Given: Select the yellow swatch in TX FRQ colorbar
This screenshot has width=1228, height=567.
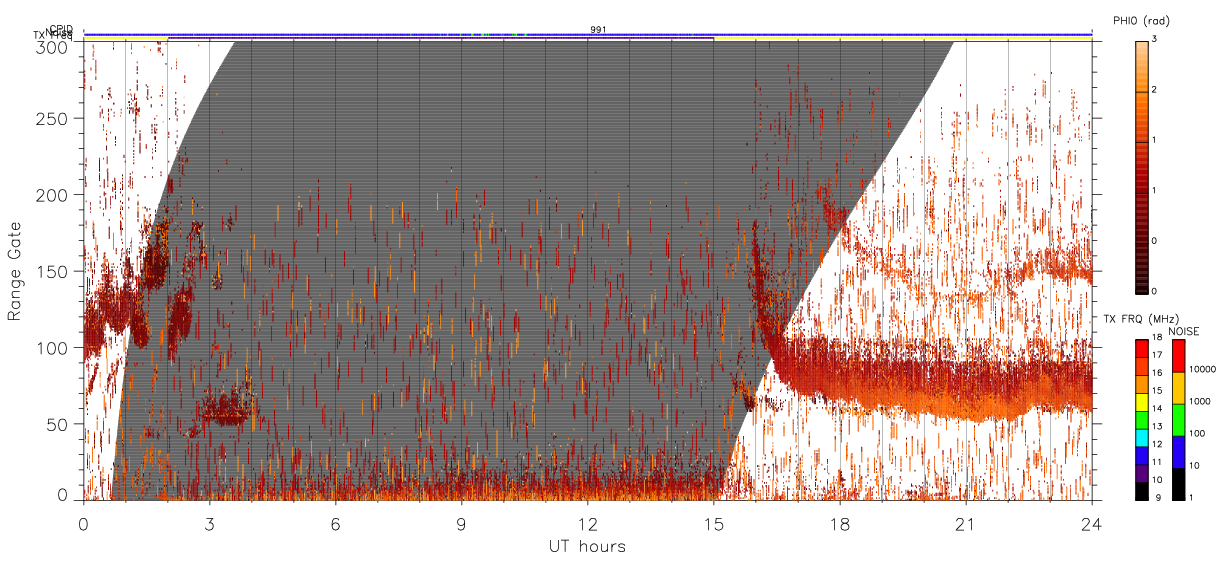Looking at the screenshot, I should (x=1142, y=402).
